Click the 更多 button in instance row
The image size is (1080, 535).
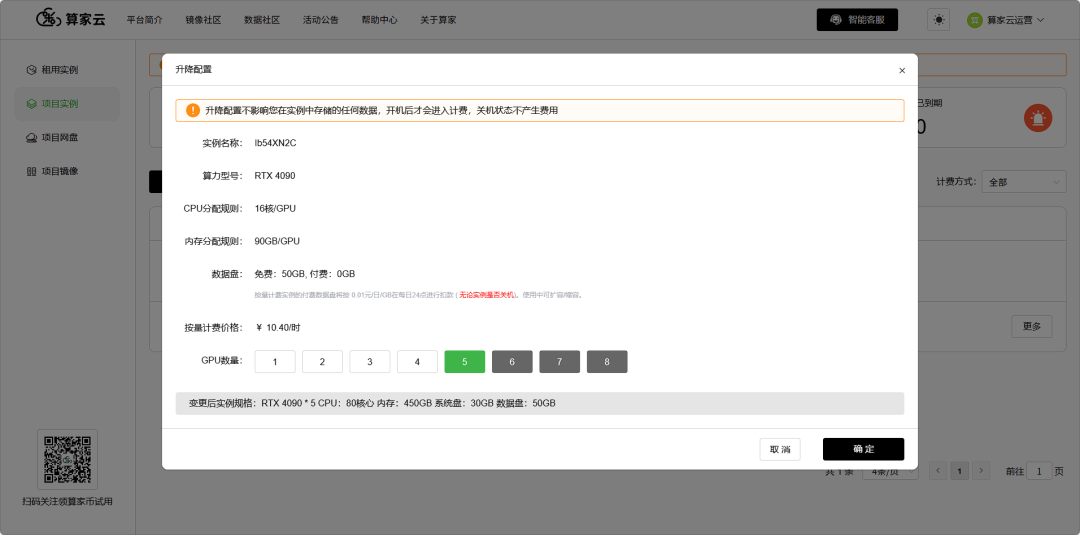click(1032, 326)
